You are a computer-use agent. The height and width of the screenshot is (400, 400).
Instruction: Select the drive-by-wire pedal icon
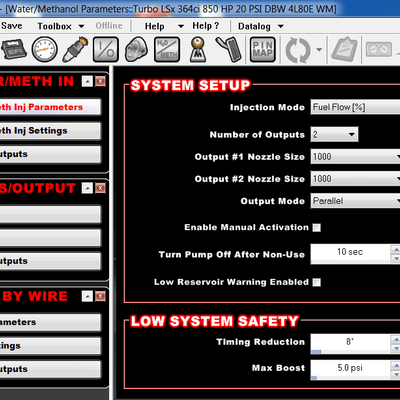(229, 50)
